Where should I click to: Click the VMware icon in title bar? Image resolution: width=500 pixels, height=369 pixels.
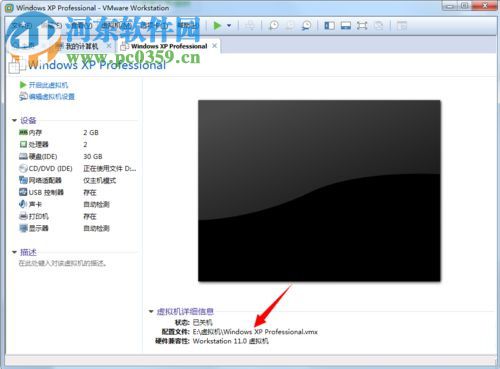pos(9,7)
